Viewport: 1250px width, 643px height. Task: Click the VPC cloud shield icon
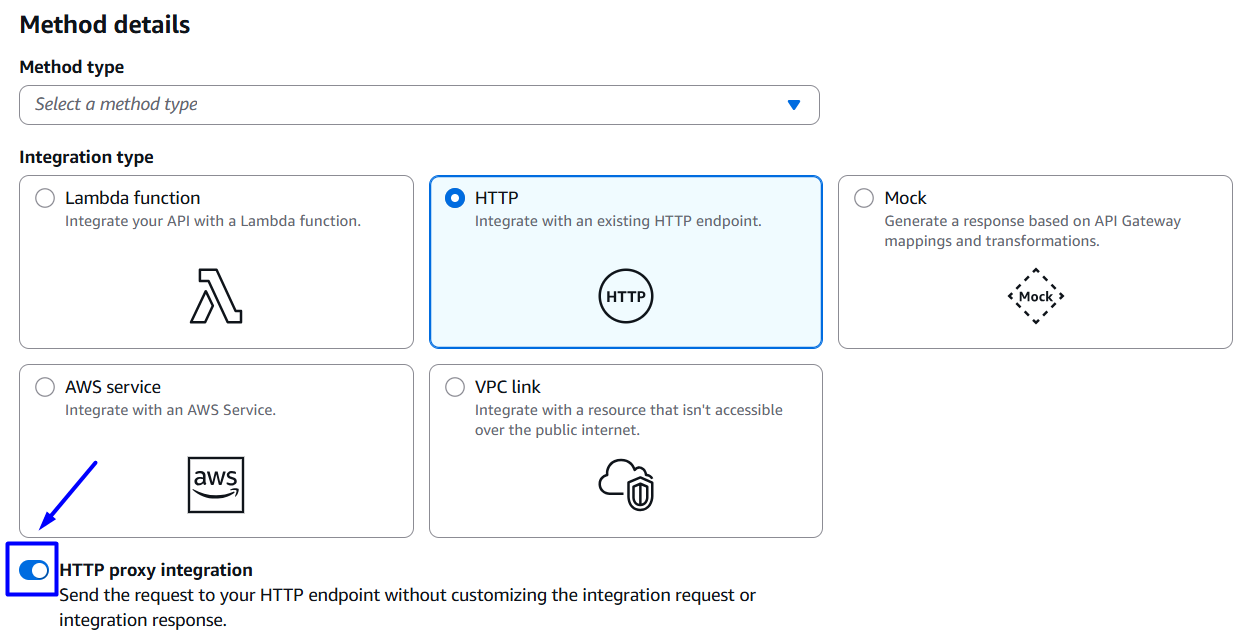pos(626,485)
